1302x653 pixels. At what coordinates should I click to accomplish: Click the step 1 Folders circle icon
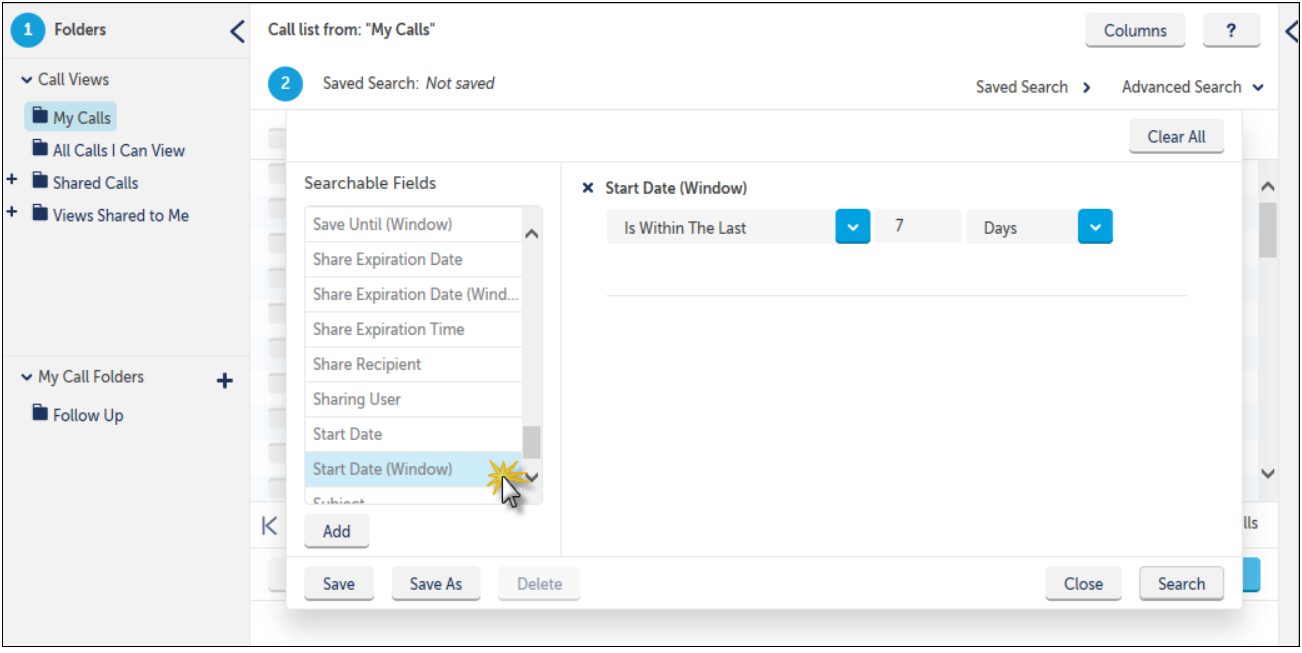(x=28, y=30)
